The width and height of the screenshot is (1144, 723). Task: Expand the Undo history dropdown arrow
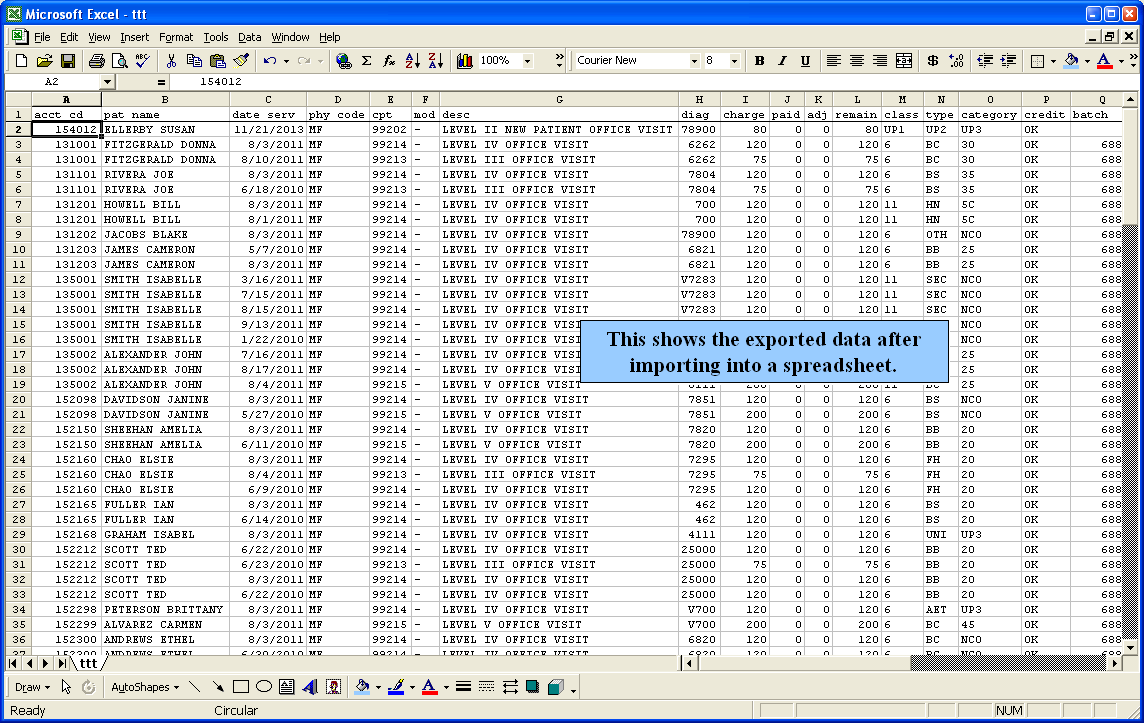click(x=286, y=61)
